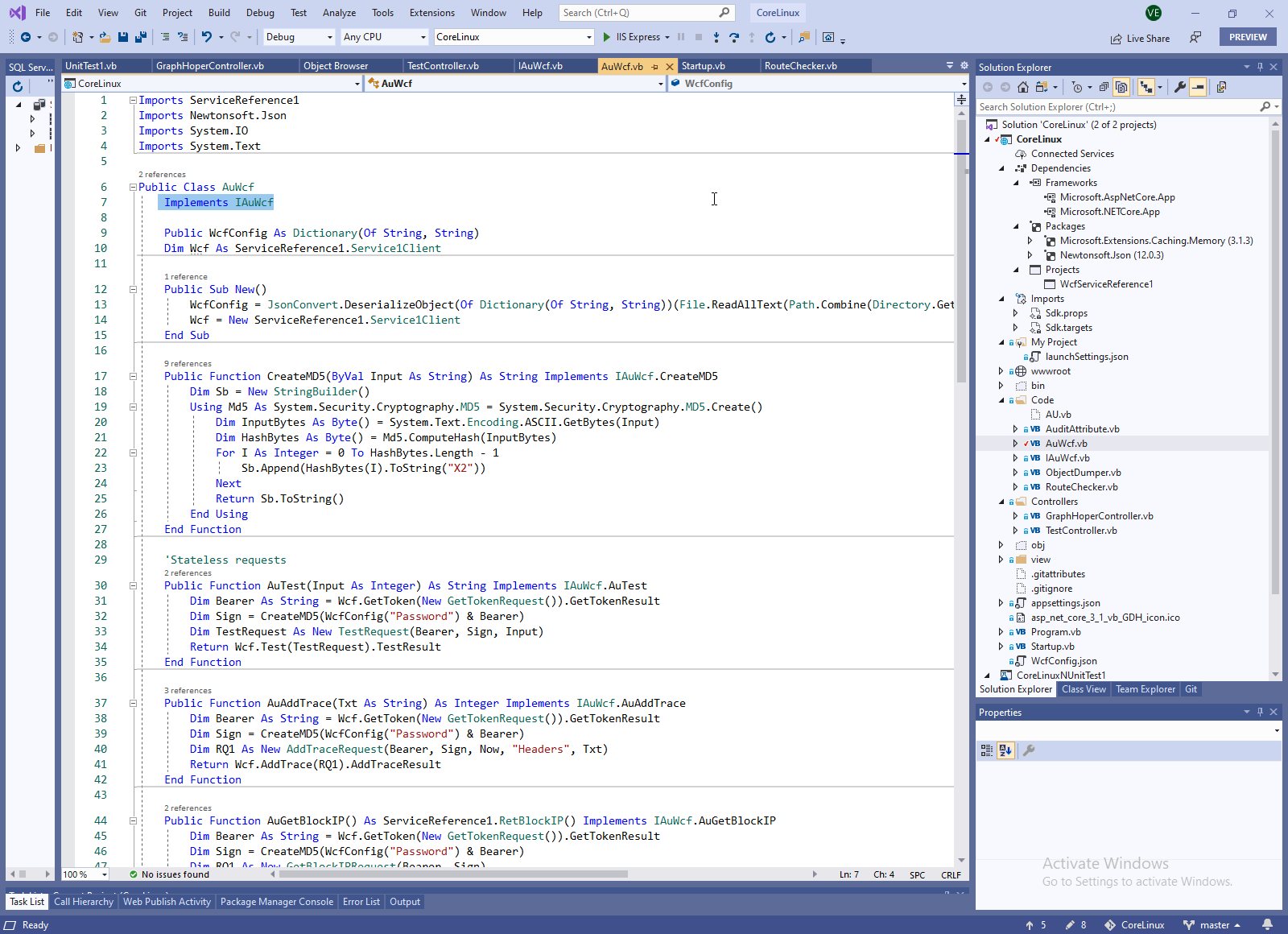This screenshot has height=934, width=1288.
Task: Toggle Preview Selected Items in Solution Explorer
Action: click(x=1198, y=87)
